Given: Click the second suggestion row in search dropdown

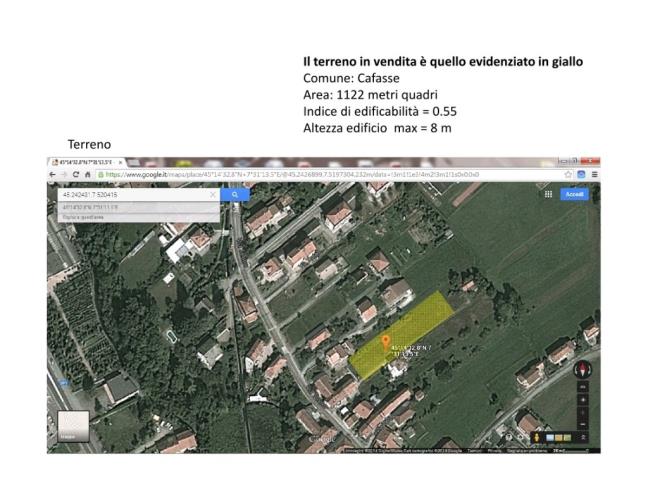Looking at the screenshot, I should (x=138, y=217).
